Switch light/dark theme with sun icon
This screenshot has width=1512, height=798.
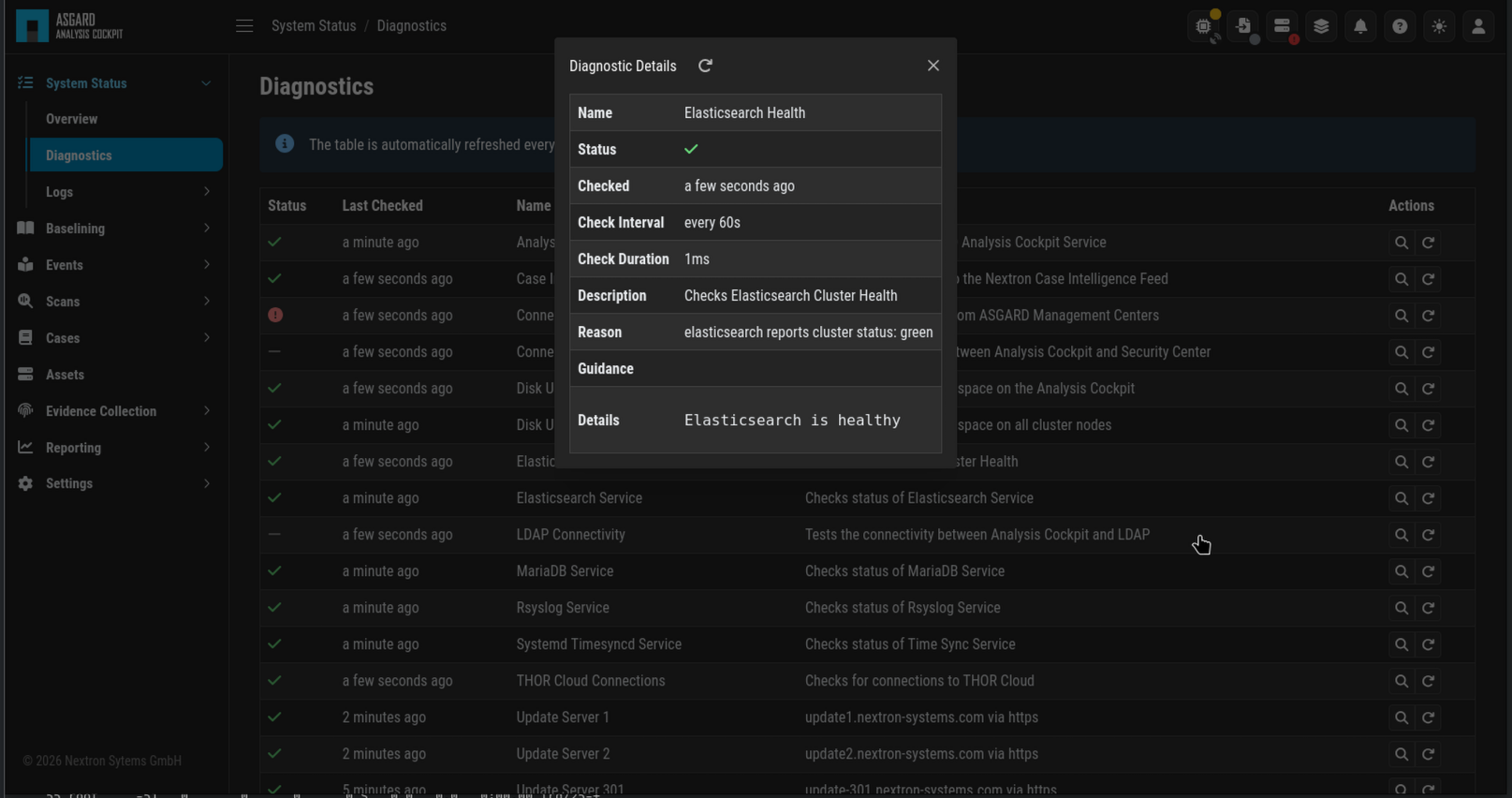click(1439, 26)
